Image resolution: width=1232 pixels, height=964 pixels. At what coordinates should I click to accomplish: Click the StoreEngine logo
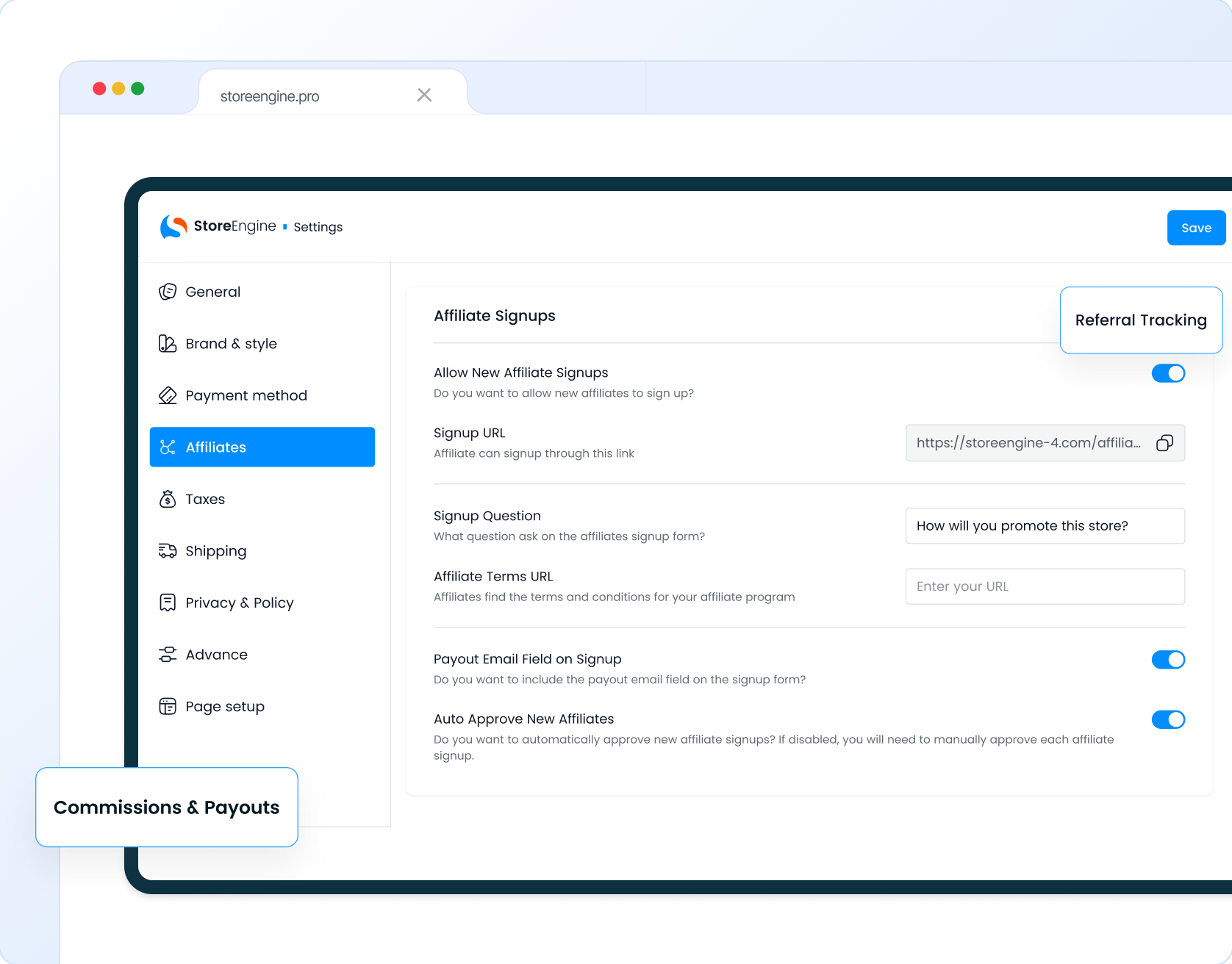173,227
